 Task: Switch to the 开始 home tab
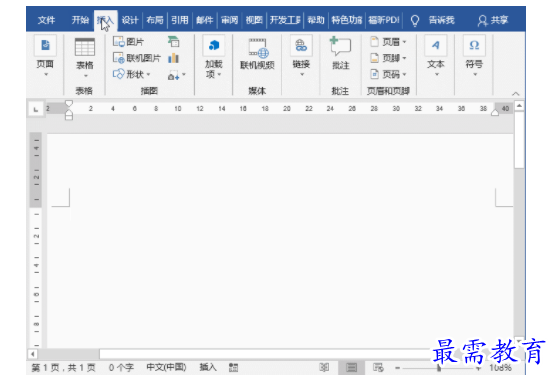coord(80,20)
